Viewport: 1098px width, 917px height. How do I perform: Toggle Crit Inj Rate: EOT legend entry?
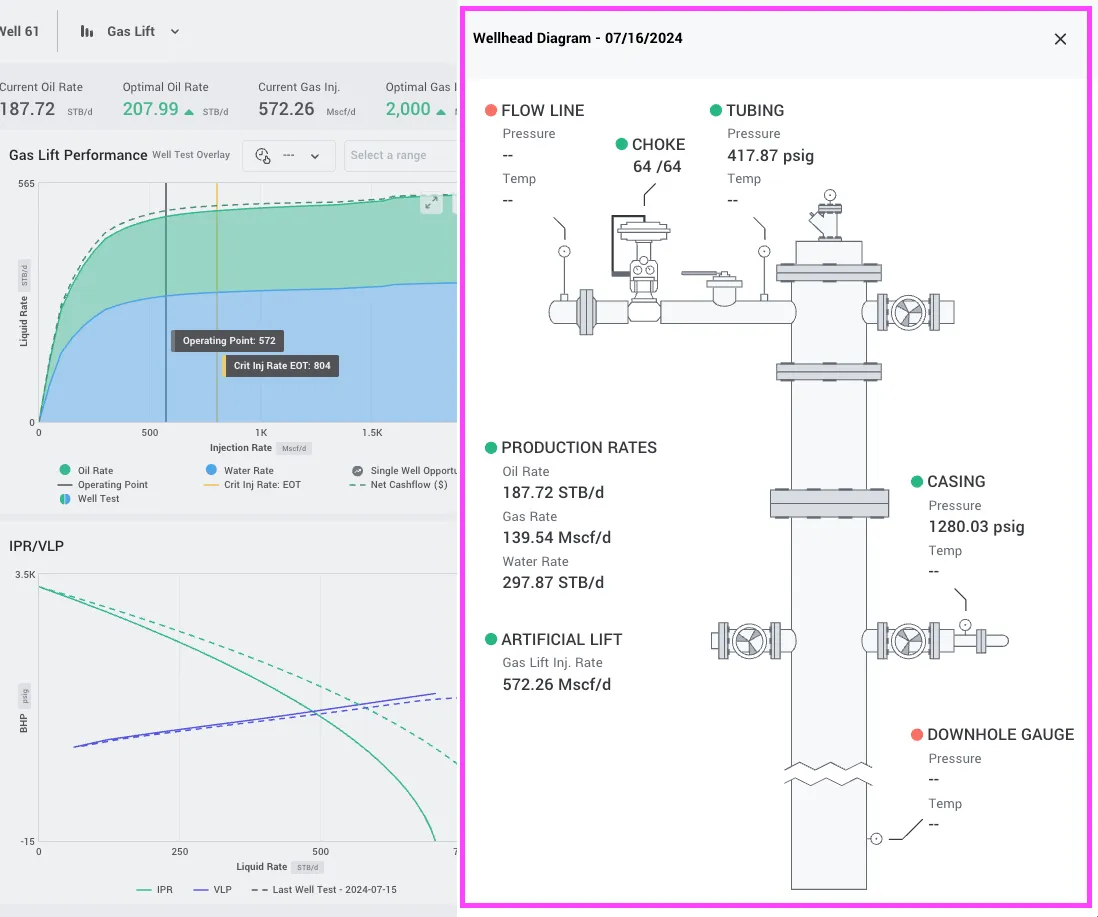click(x=252, y=484)
